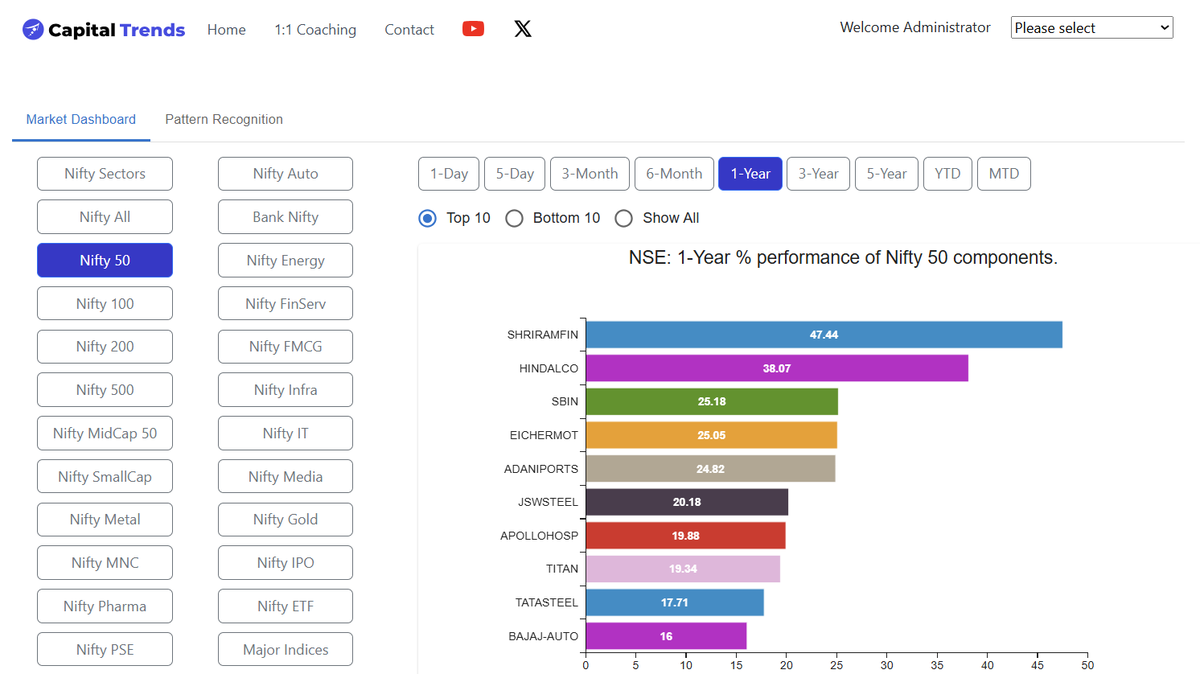This screenshot has height=674, width=1200.
Task: Open the YouTube channel icon
Action: click(x=473, y=29)
